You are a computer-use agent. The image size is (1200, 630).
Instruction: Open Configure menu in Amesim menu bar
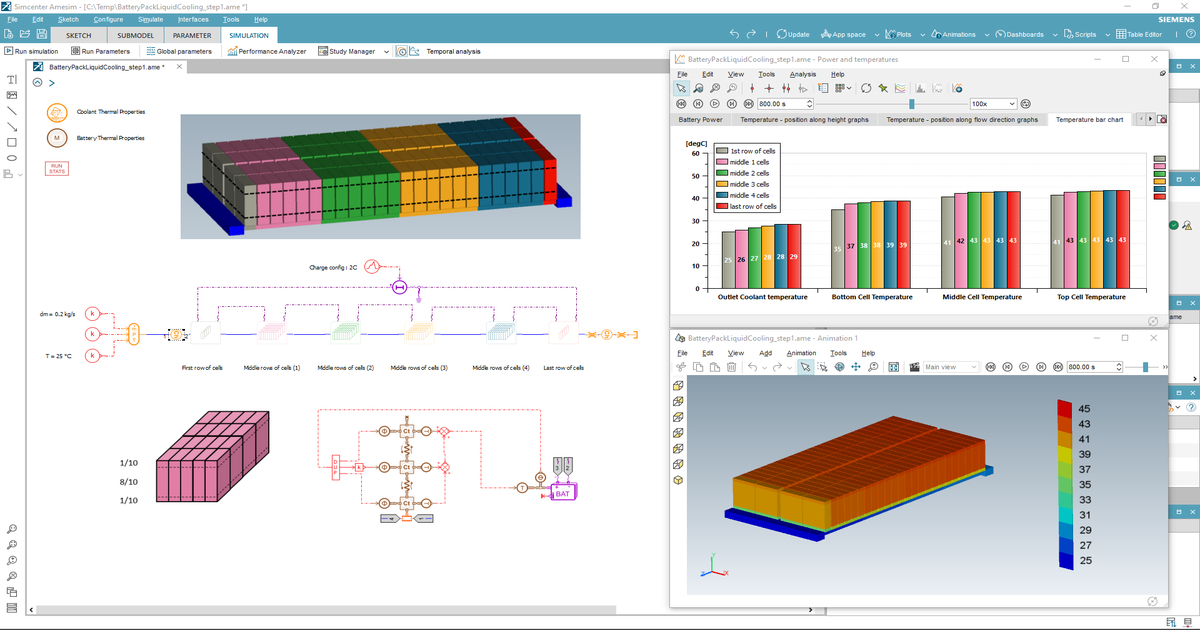[x=108, y=19]
